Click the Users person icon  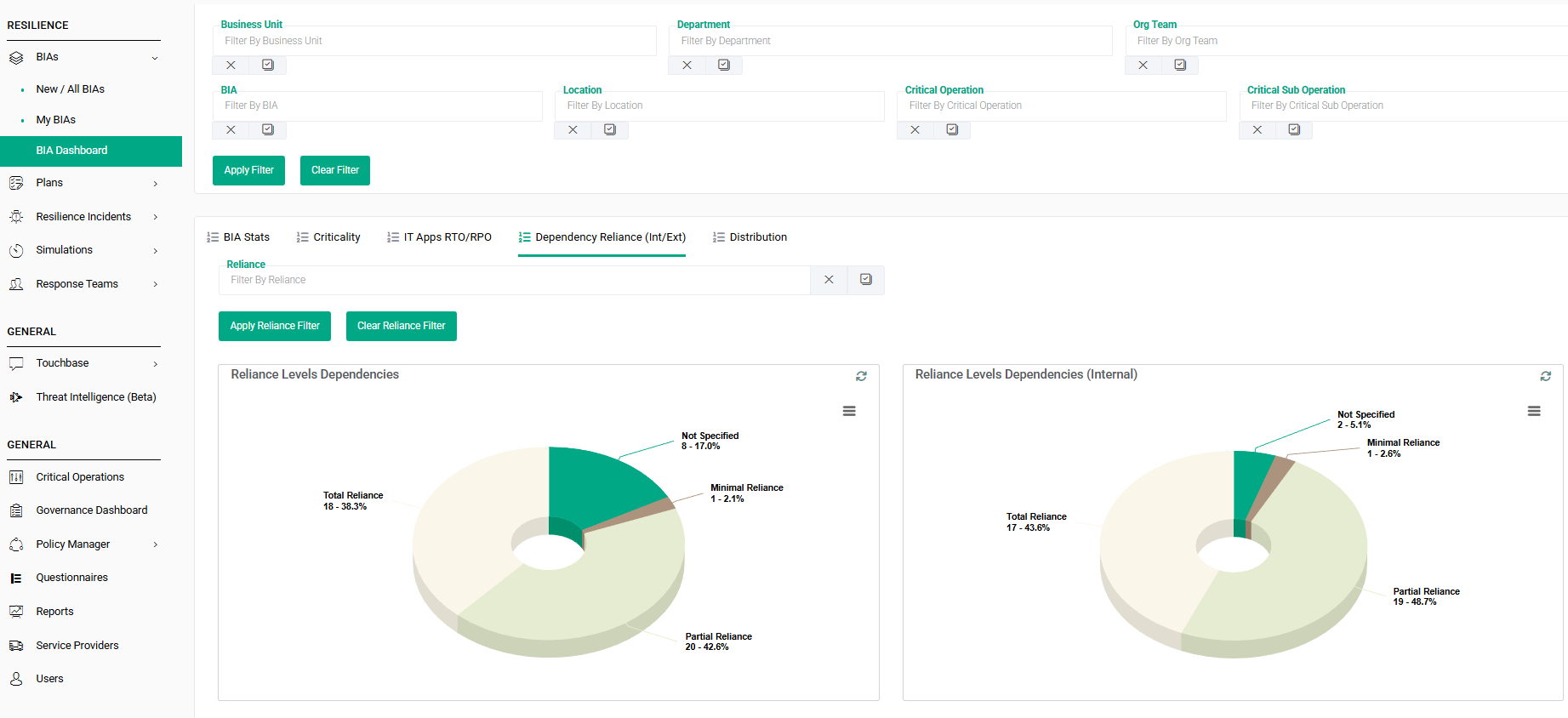coord(16,679)
